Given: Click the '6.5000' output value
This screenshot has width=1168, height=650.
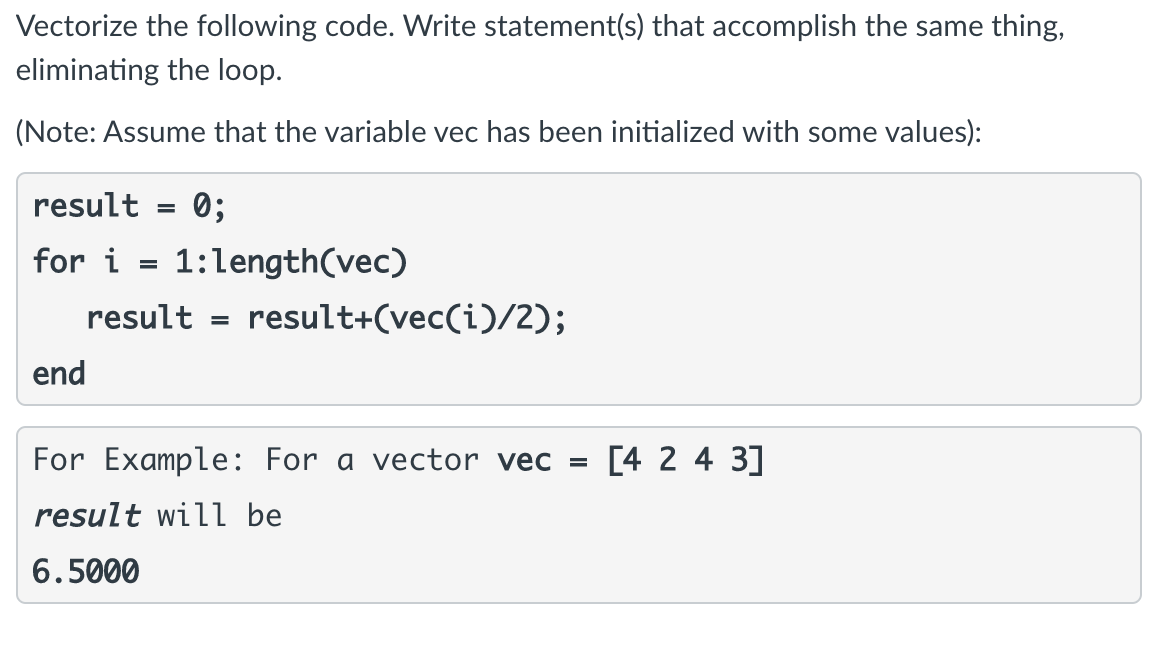Looking at the screenshot, I should (x=86, y=572).
